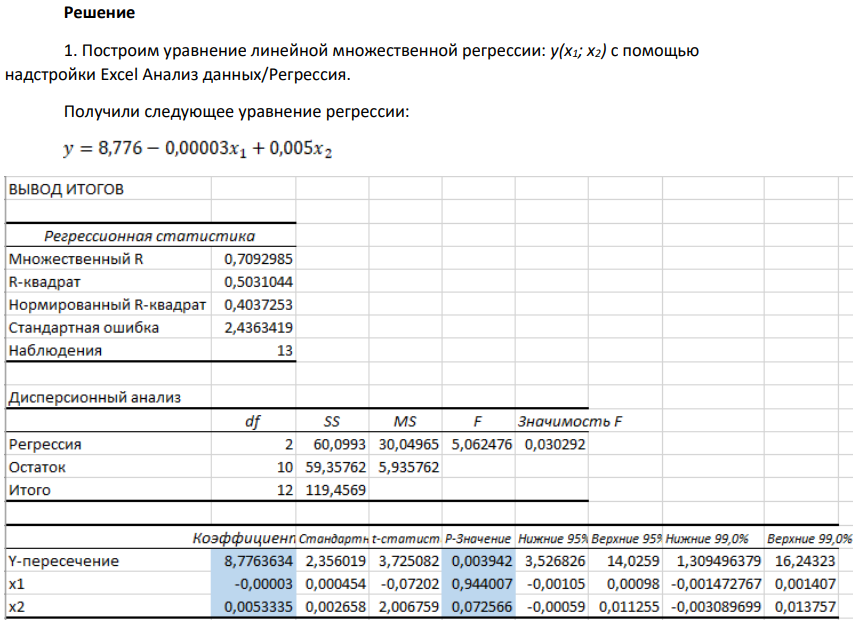Screen dimensions: 853x620
Task: Select x2 standard error 0,002658
Action: click(x=336, y=606)
